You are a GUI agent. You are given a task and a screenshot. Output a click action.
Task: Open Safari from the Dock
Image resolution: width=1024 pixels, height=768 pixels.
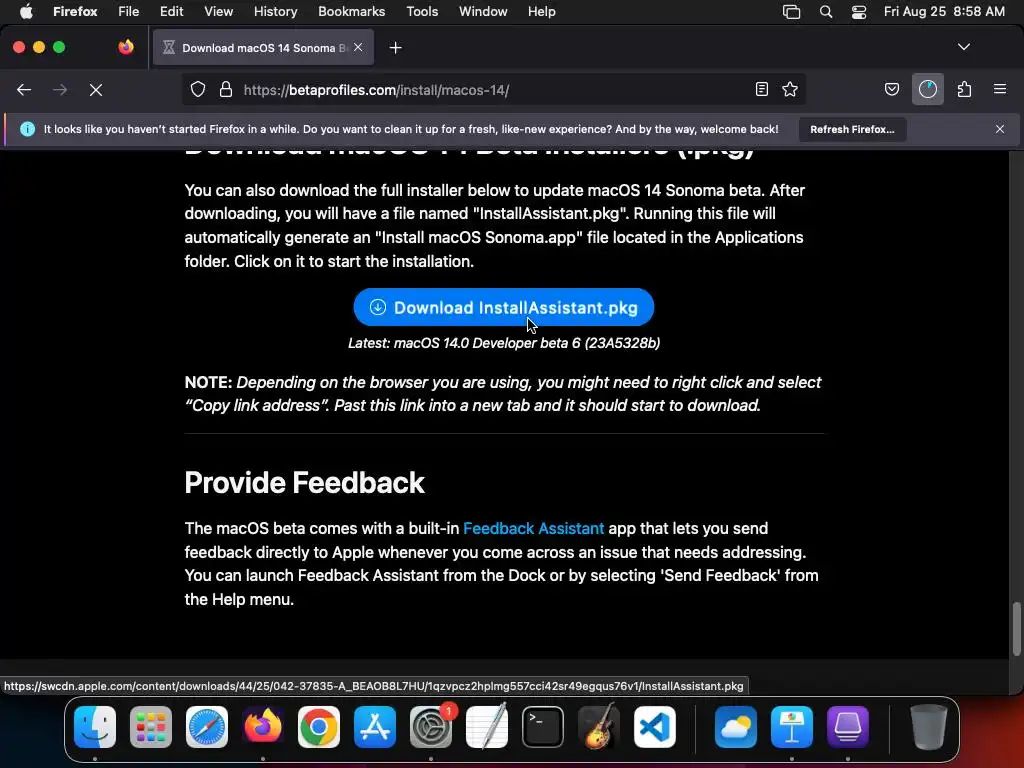point(207,727)
